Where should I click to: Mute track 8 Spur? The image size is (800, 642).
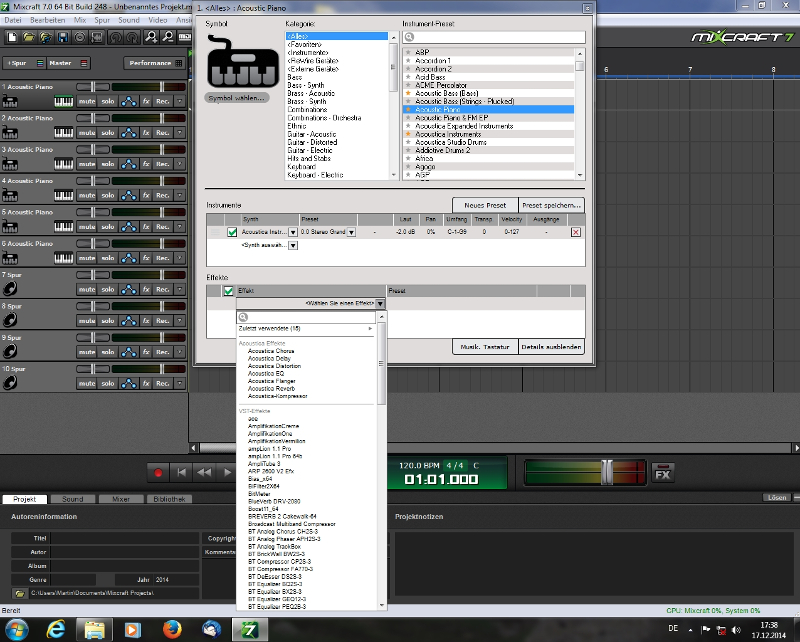click(87, 320)
